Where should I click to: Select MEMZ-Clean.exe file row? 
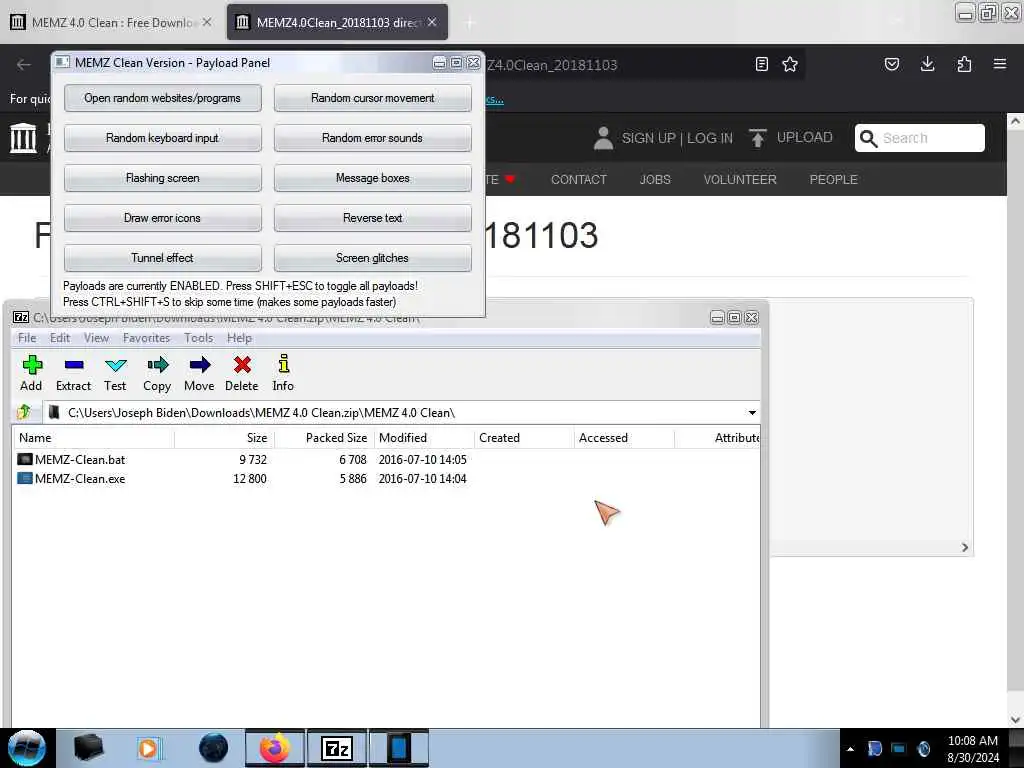coord(385,478)
